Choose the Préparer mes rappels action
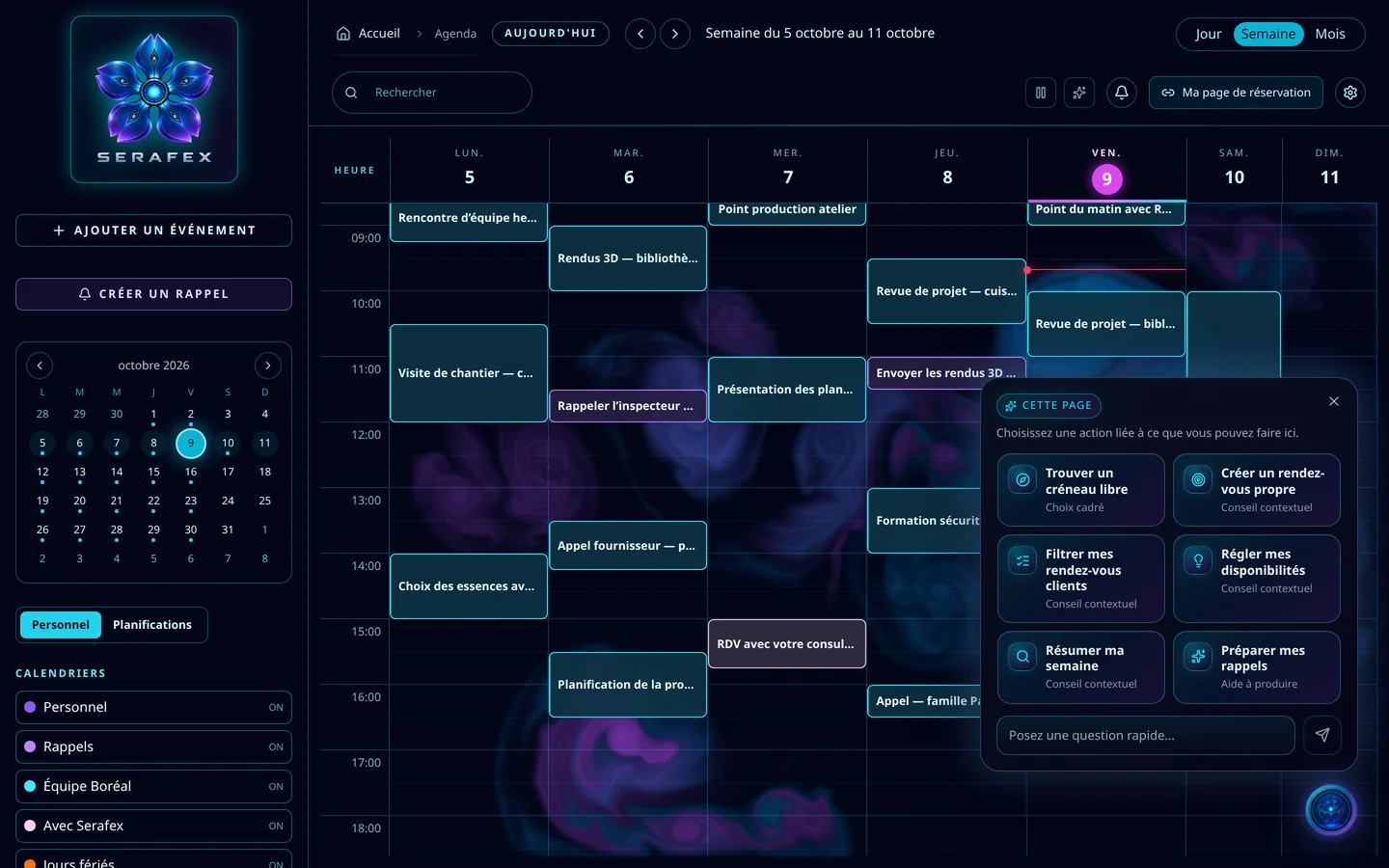 (x=1257, y=667)
